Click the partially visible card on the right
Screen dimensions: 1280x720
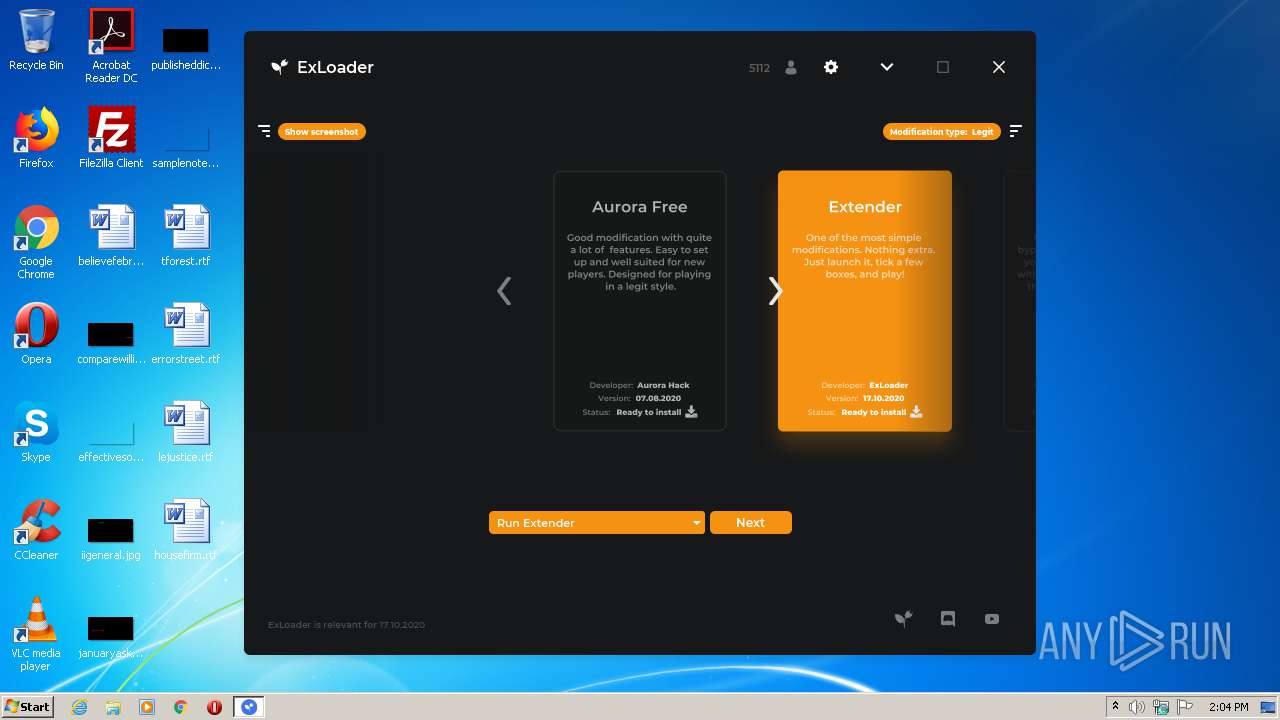[x=1020, y=301]
